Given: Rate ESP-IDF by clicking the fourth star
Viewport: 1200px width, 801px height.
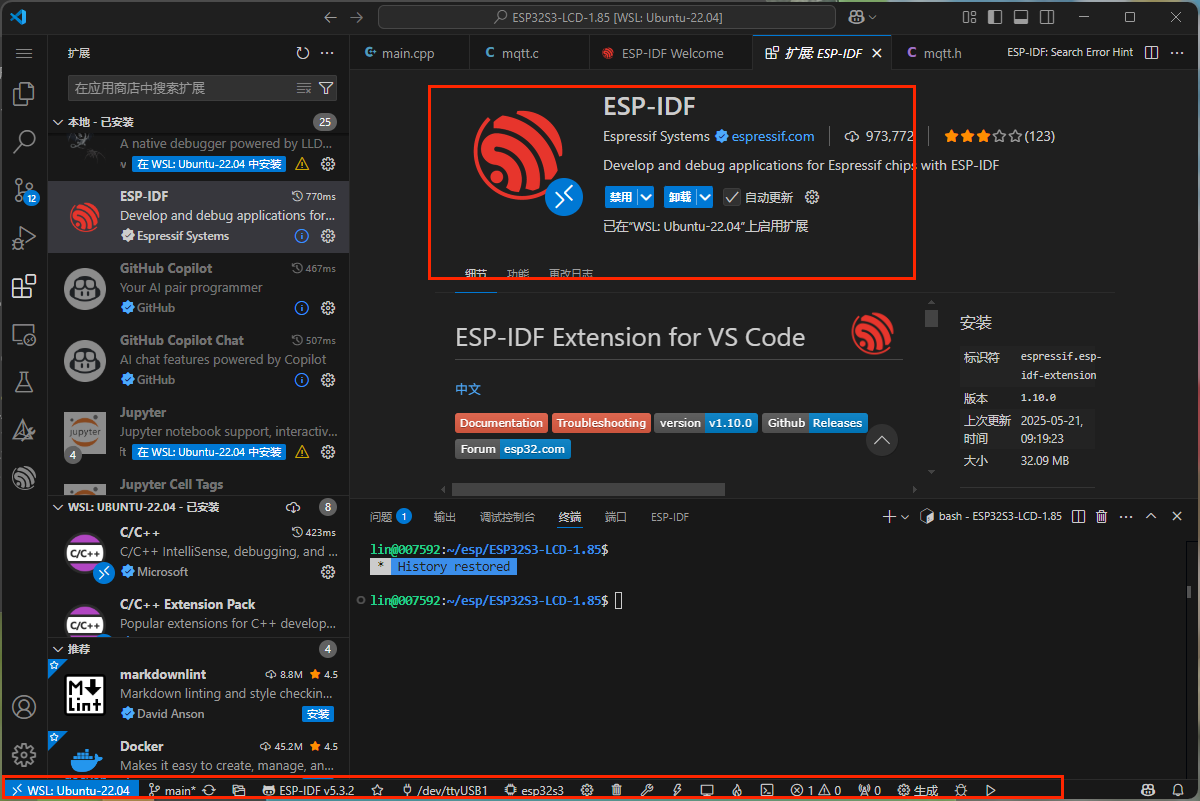Looking at the screenshot, I should [1001, 136].
